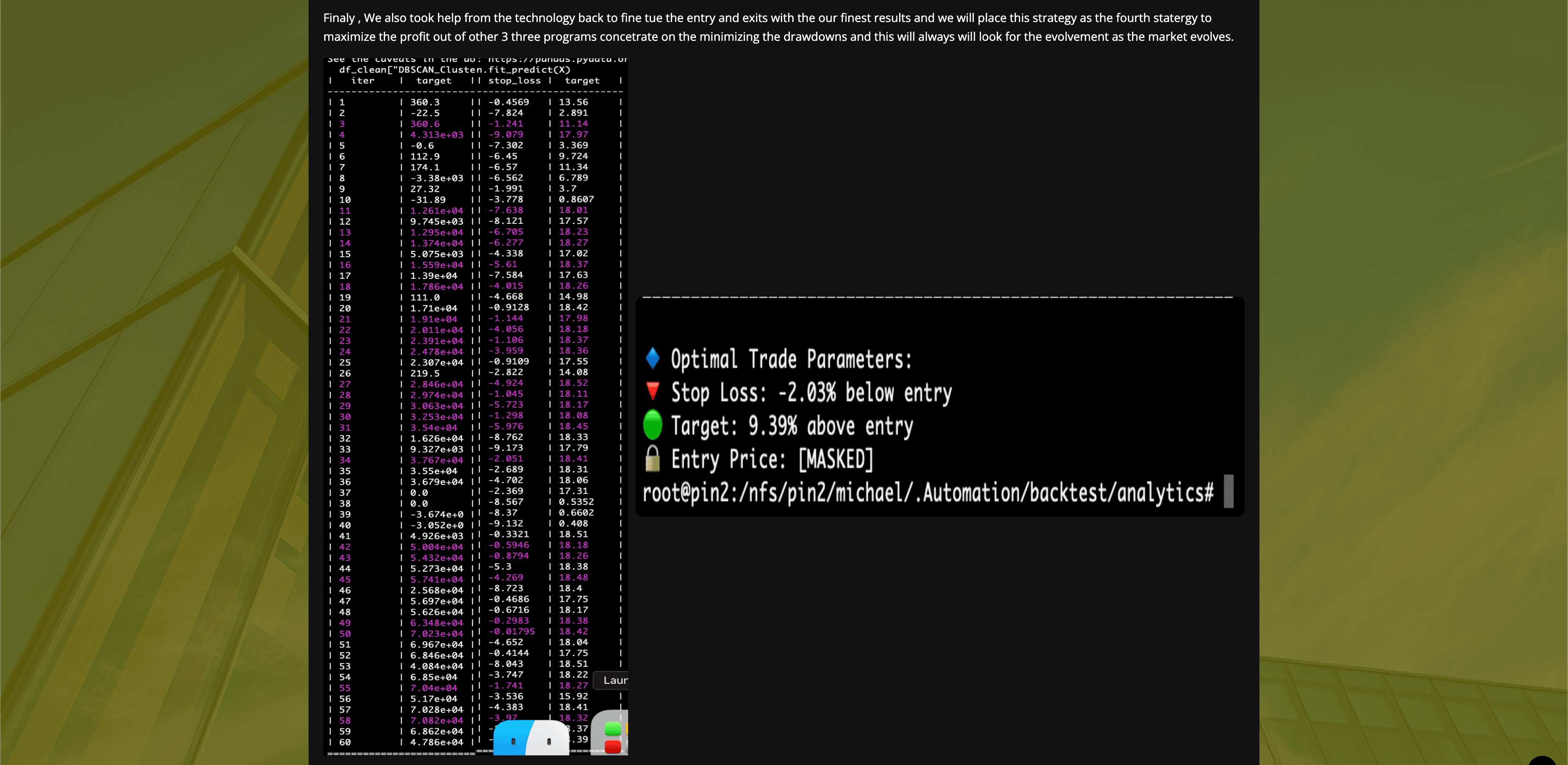Click the 'Finaly, We also took help' paragraph
The height and width of the screenshot is (765, 1568).
[778, 28]
